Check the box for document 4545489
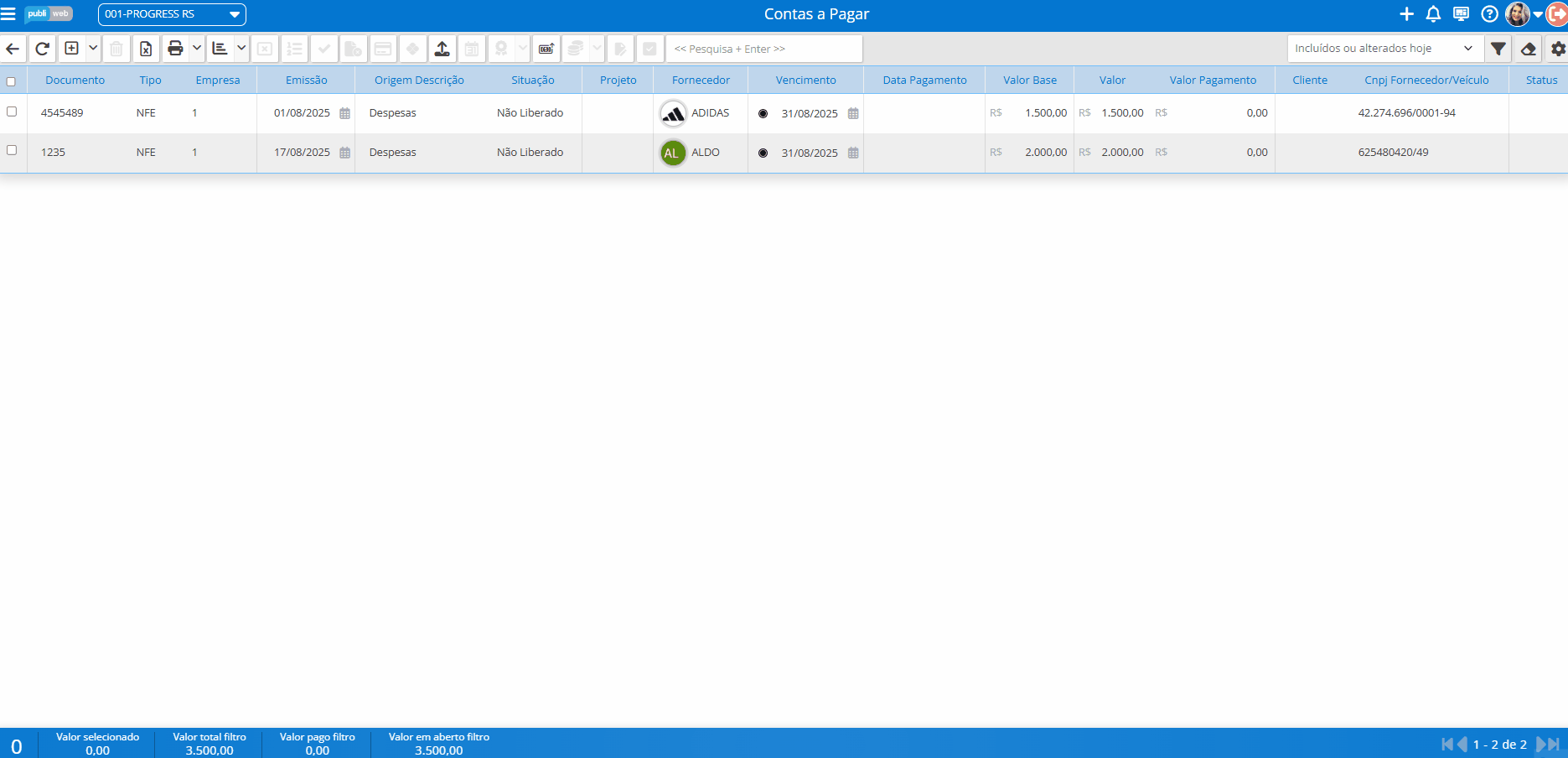This screenshot has height=758, width=1568. pyautogui.click(x=12, y=112)
